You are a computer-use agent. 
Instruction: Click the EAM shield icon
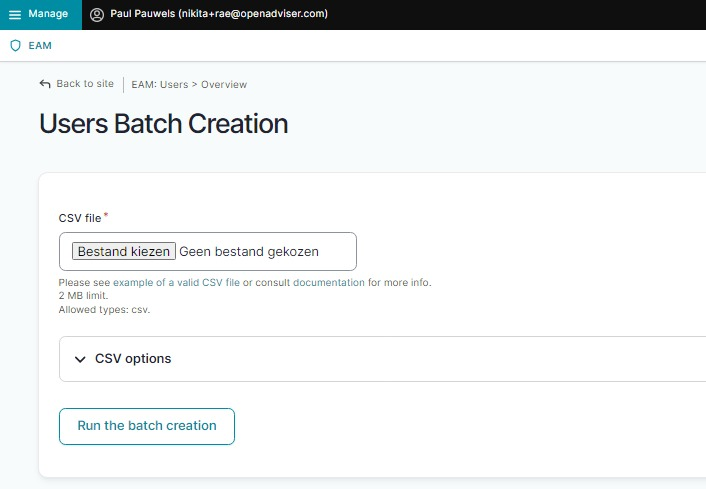[15, 46]
